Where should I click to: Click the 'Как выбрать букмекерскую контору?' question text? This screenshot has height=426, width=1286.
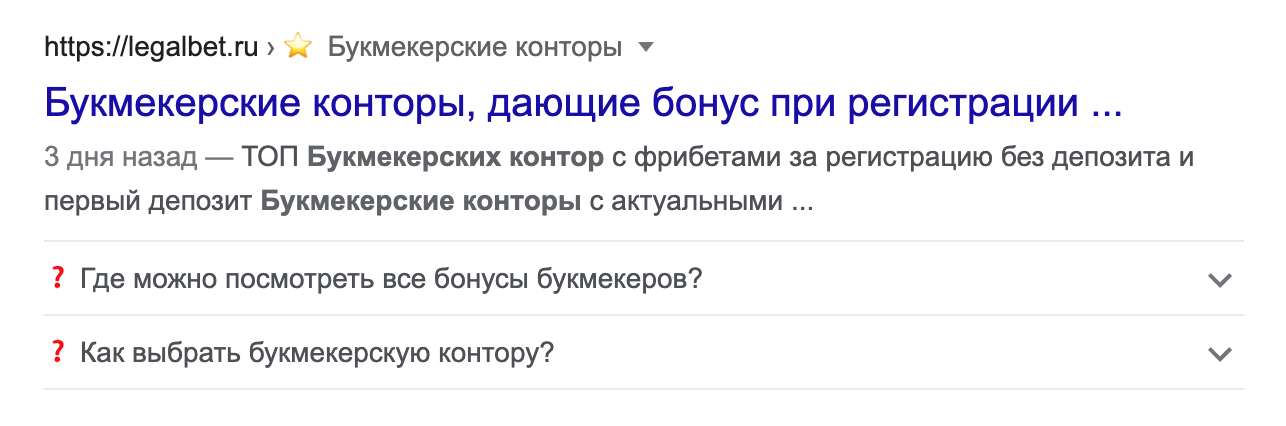pyautogui.click(x=317, y=353)
